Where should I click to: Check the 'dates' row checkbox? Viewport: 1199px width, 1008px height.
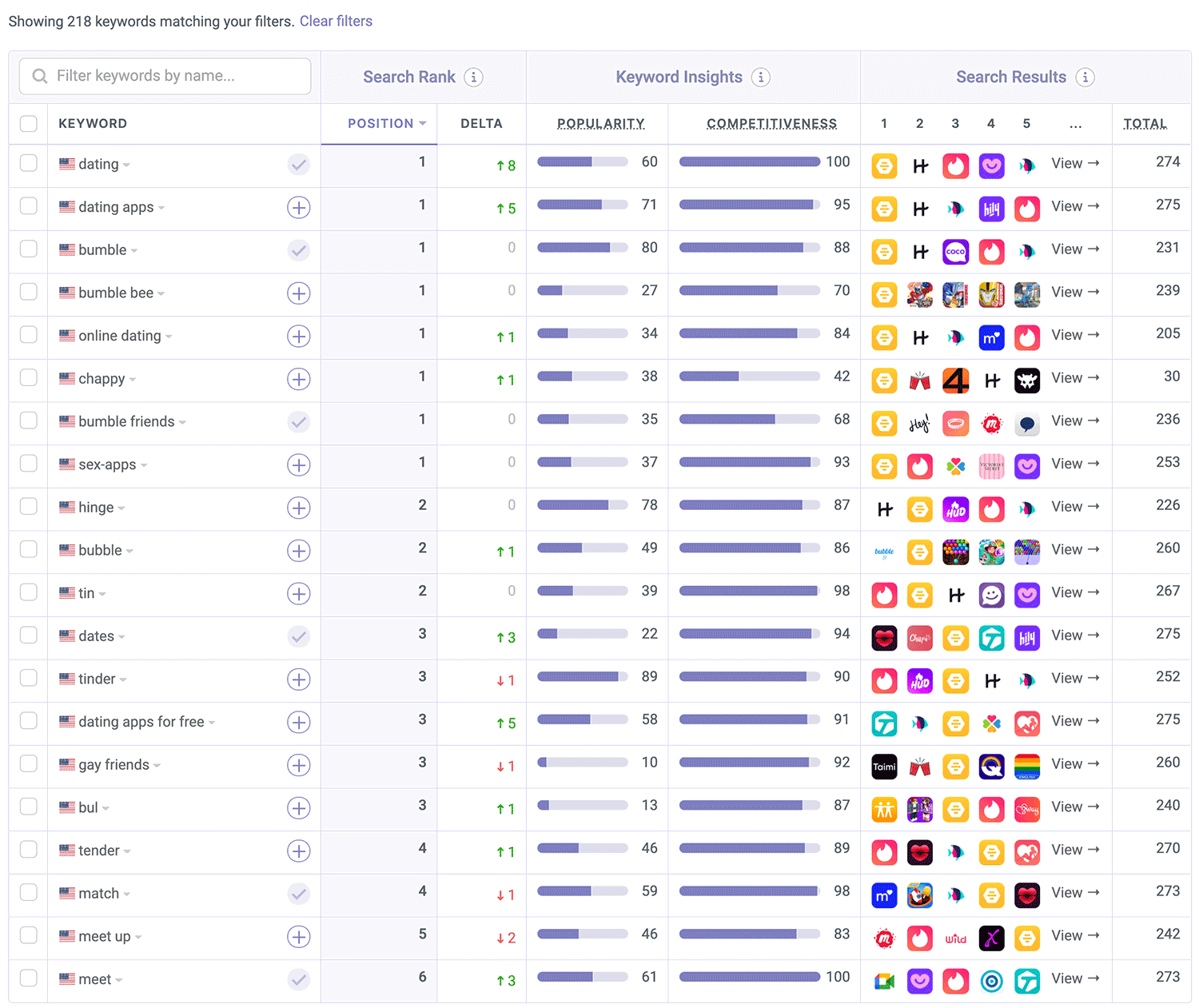(29, 635)
